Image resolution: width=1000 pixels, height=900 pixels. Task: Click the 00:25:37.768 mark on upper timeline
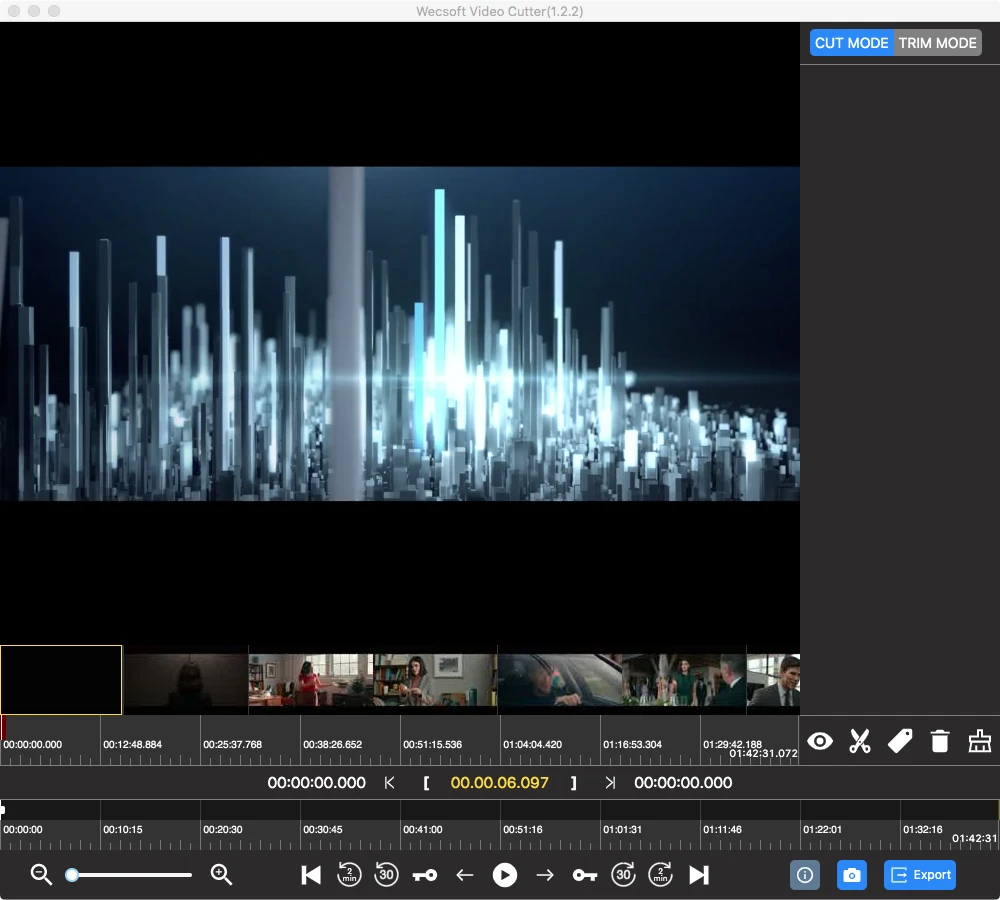[x=232, y=744]
